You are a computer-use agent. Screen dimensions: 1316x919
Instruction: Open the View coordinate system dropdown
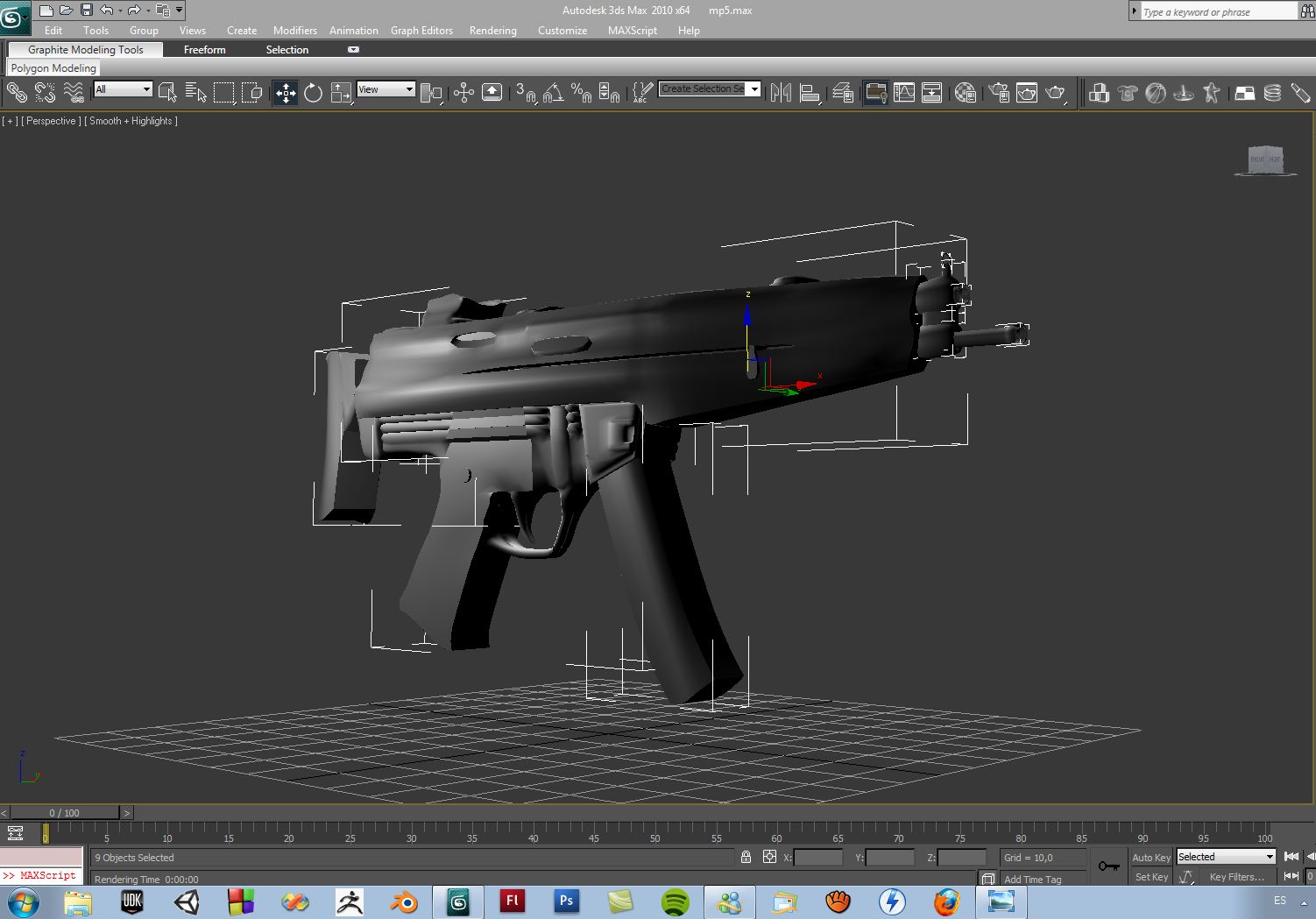386,88
